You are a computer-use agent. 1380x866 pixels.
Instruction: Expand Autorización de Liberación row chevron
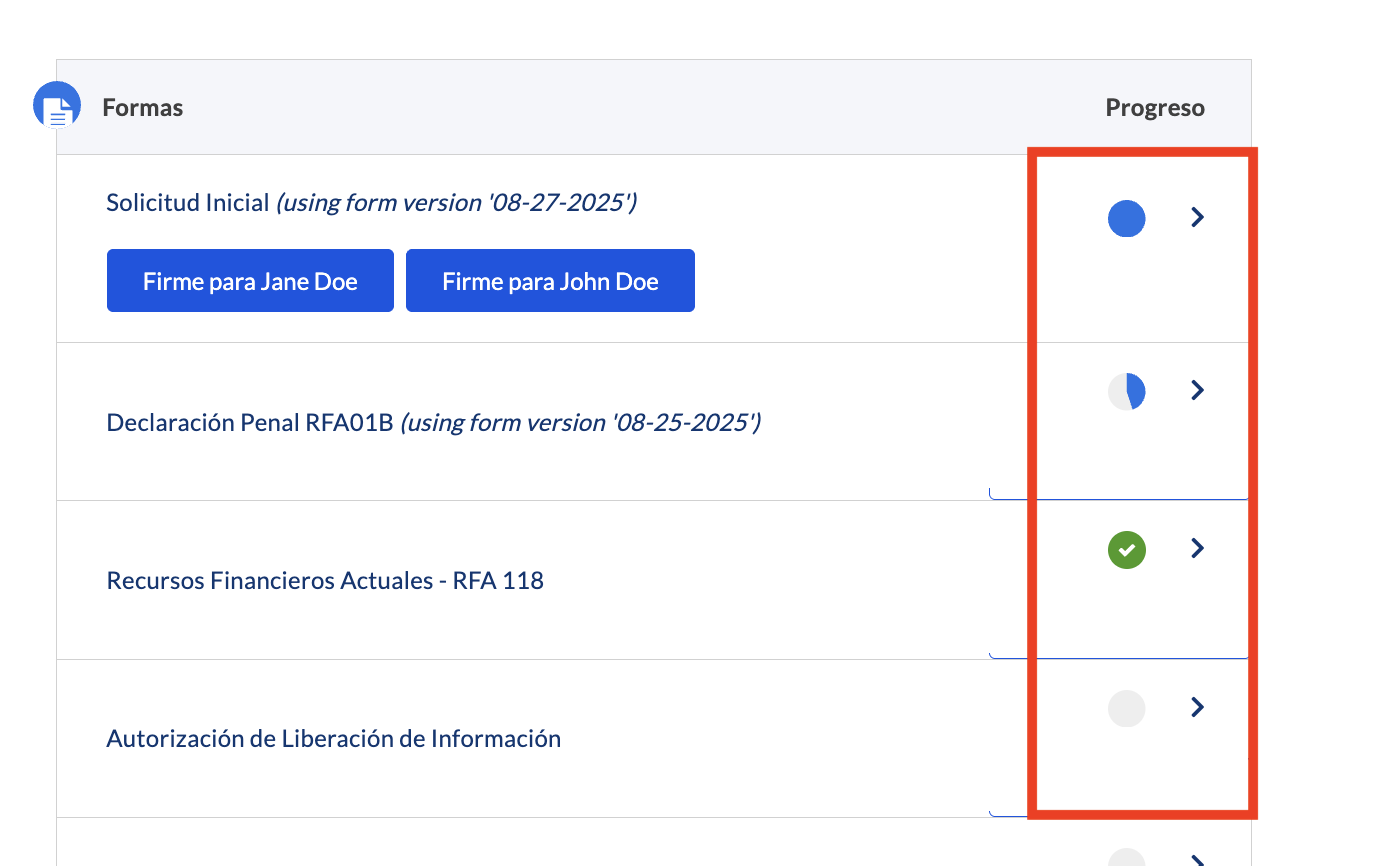click(x=1197, y=707)
